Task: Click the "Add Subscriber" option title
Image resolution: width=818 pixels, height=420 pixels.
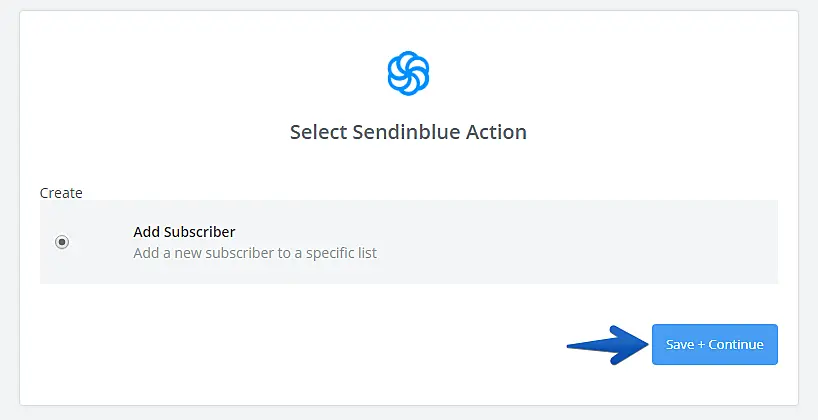Action: click(184, 232)
